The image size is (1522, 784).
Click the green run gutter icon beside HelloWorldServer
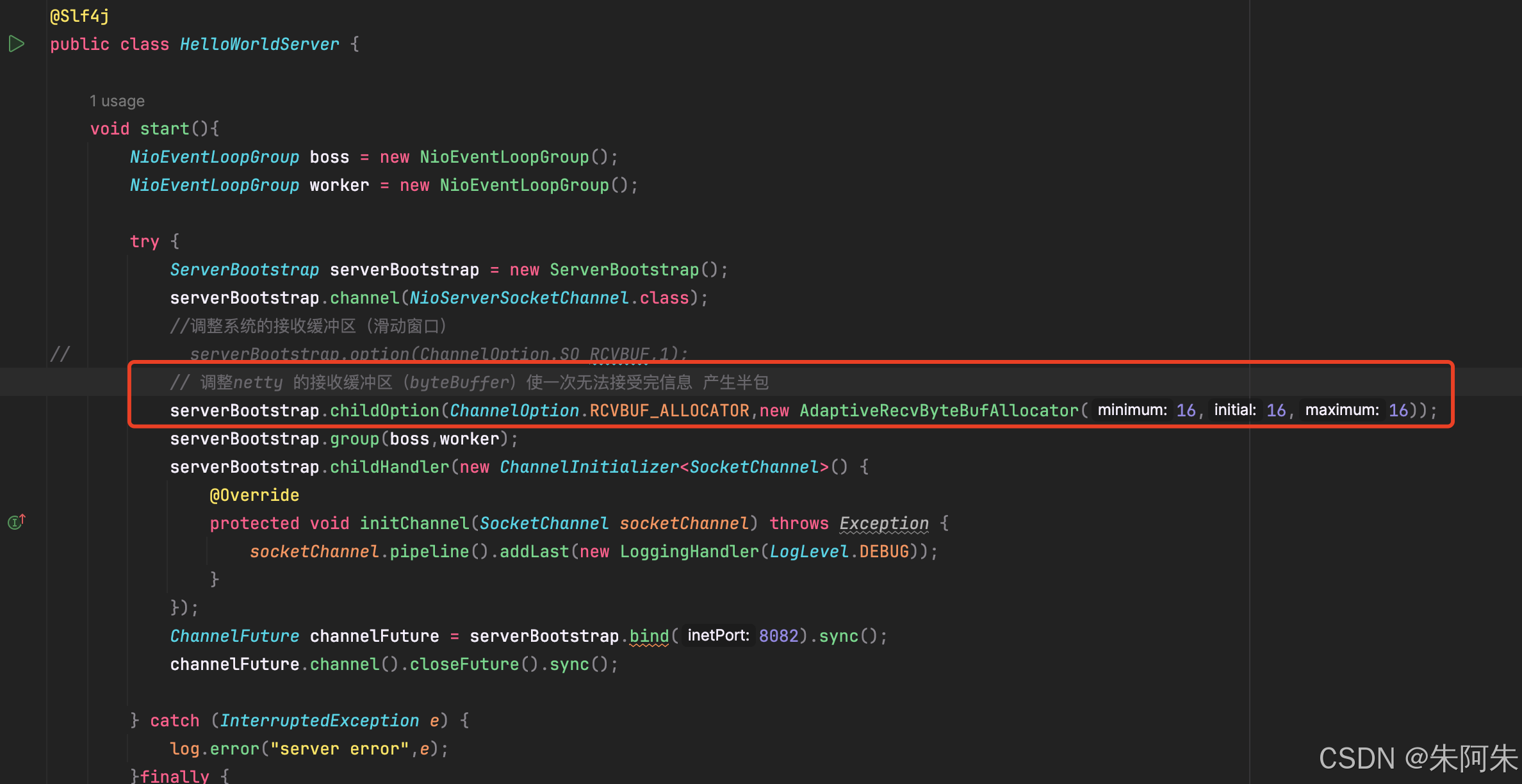[x=16, y=44]
